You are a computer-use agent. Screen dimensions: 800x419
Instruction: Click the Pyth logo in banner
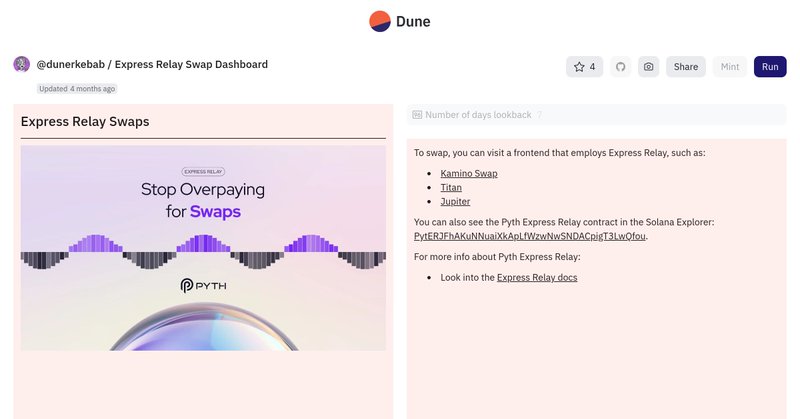point(203,285)
